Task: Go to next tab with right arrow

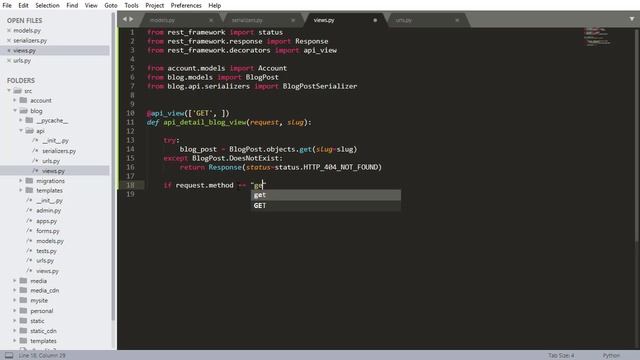Action: pyautogui.click(x=131, y=19)
